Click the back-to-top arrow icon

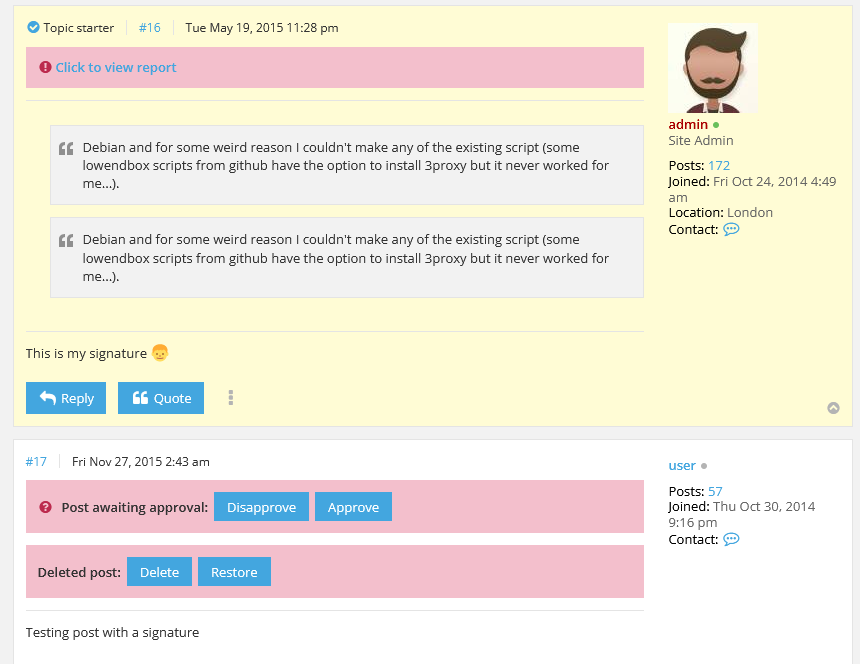pos(833,408)
